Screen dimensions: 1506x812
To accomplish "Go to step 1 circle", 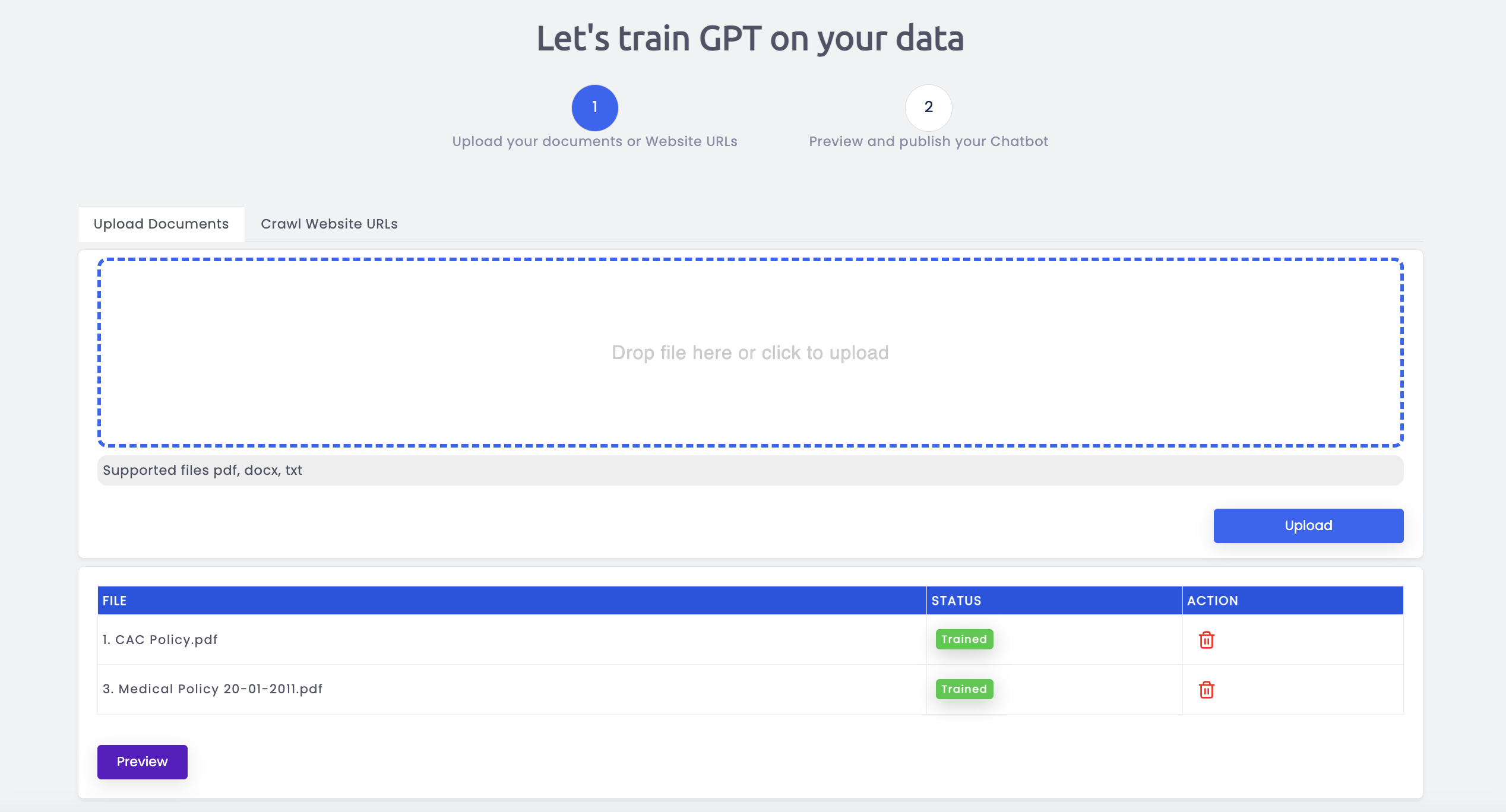I will pos(594,107).
